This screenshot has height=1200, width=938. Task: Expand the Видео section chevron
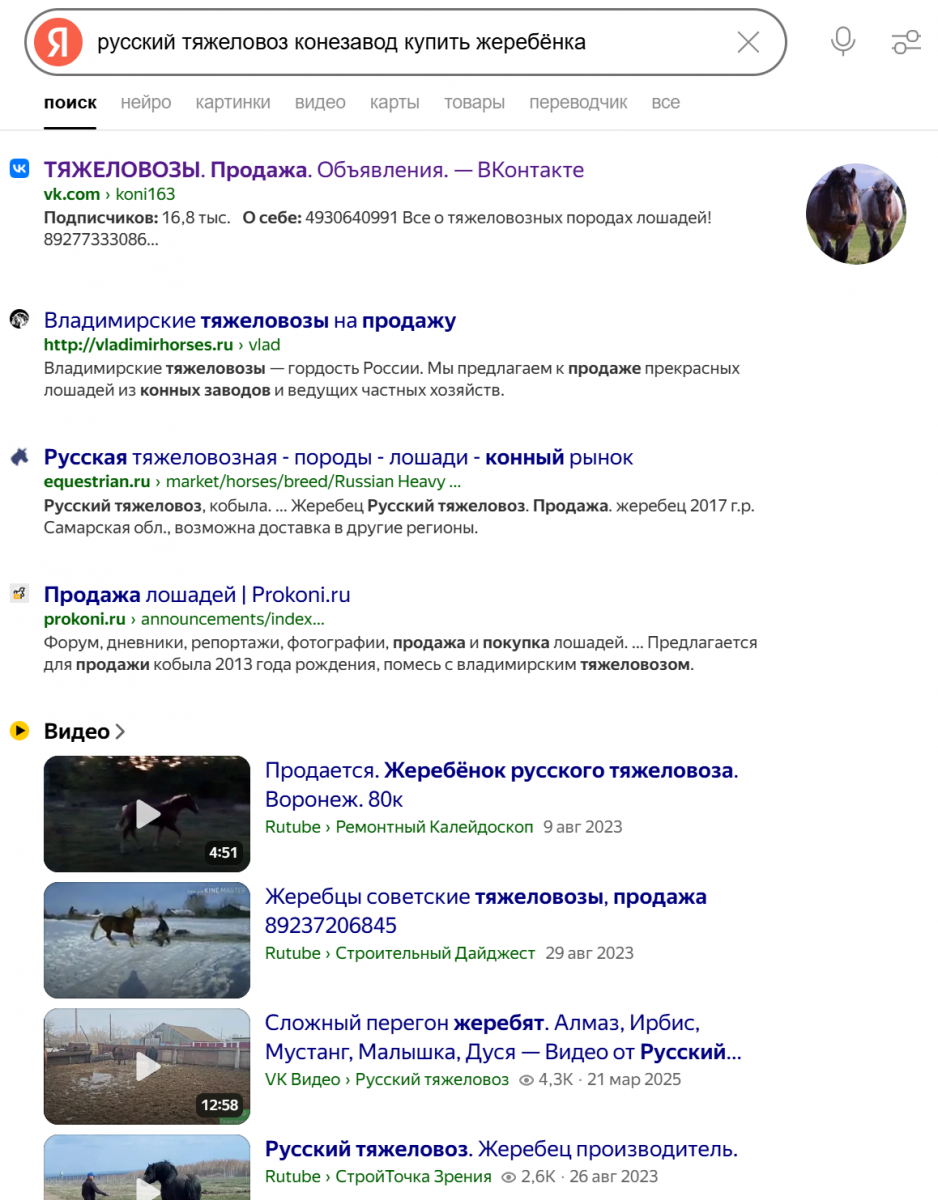[x=120, y=732]
